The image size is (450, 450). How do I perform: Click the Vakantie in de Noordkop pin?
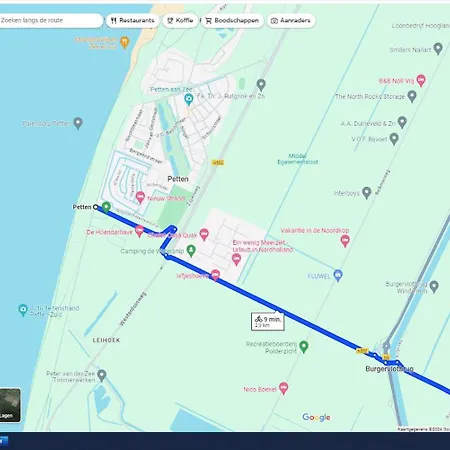coord(345,240)
